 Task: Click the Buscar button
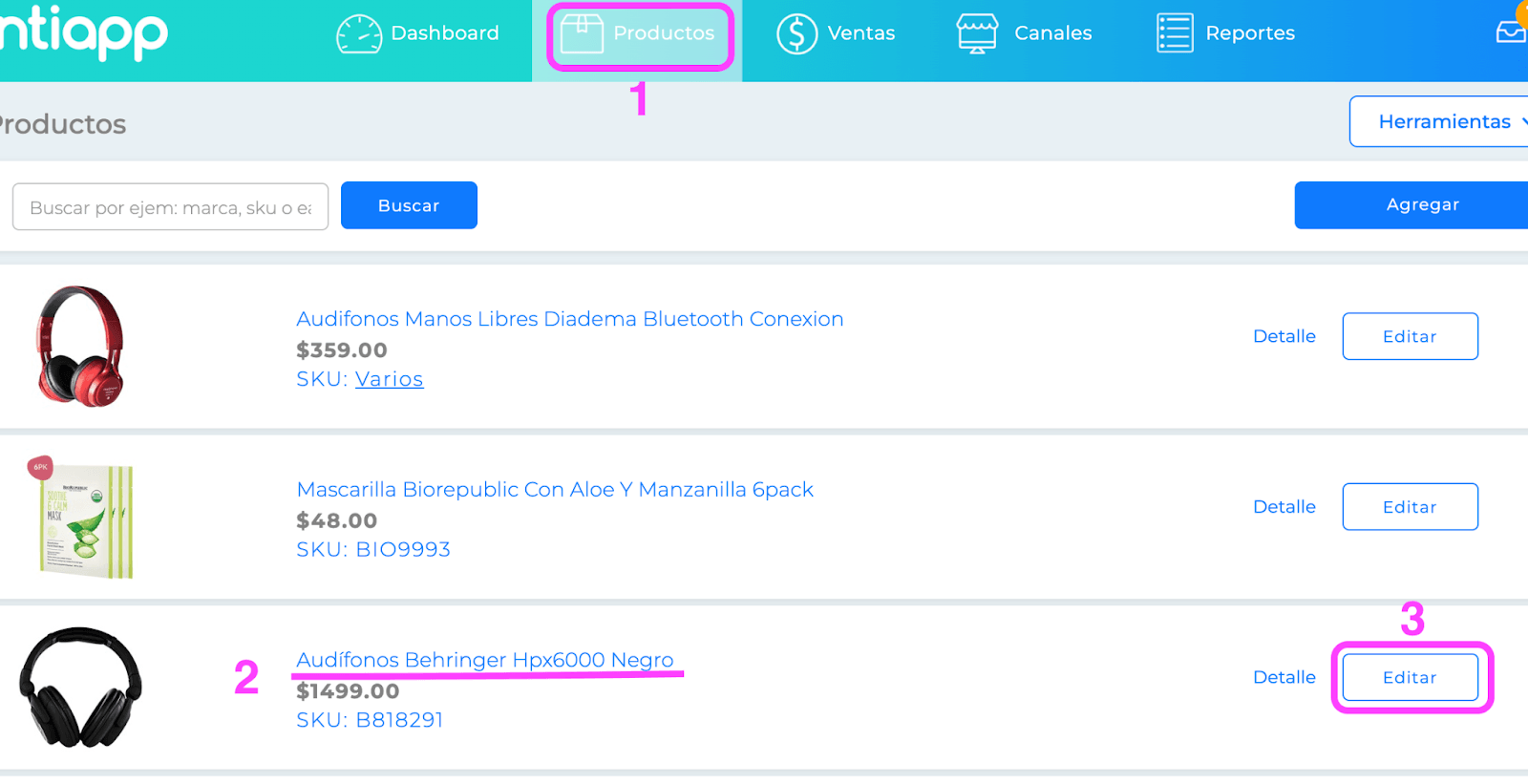pyautogui.click(x=409, y=205)
